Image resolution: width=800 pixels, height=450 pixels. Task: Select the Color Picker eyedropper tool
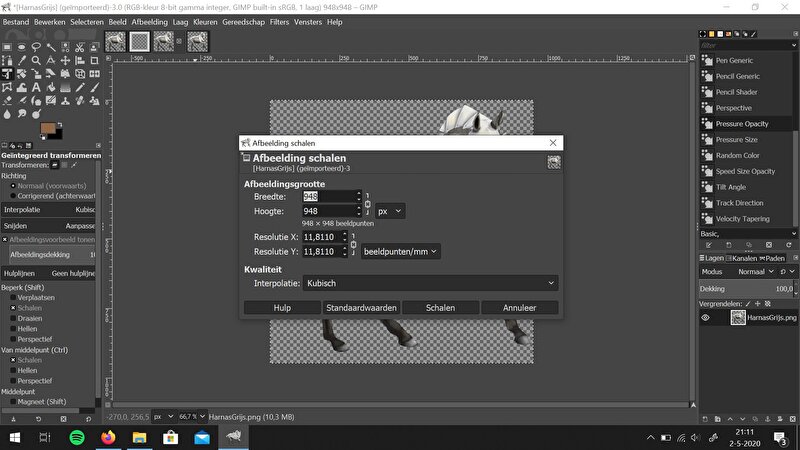tap(21, 60)
